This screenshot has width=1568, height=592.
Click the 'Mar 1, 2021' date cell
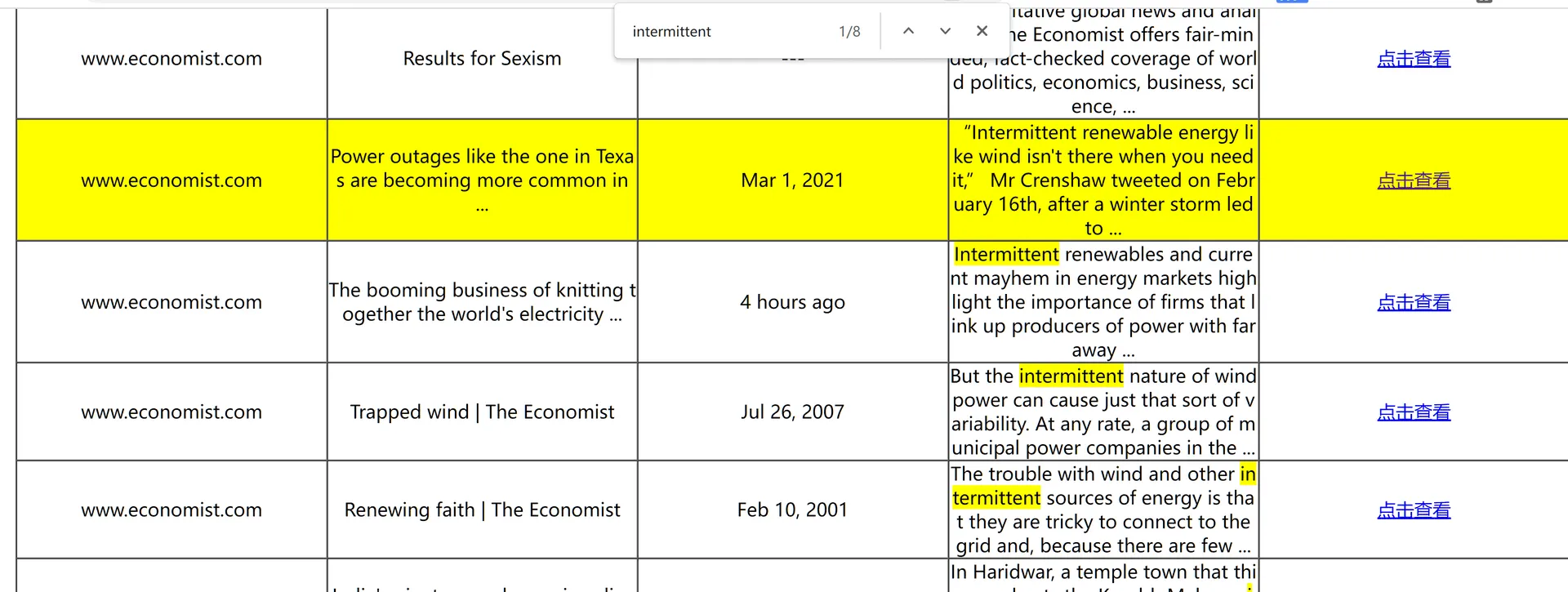pos(792,180)
